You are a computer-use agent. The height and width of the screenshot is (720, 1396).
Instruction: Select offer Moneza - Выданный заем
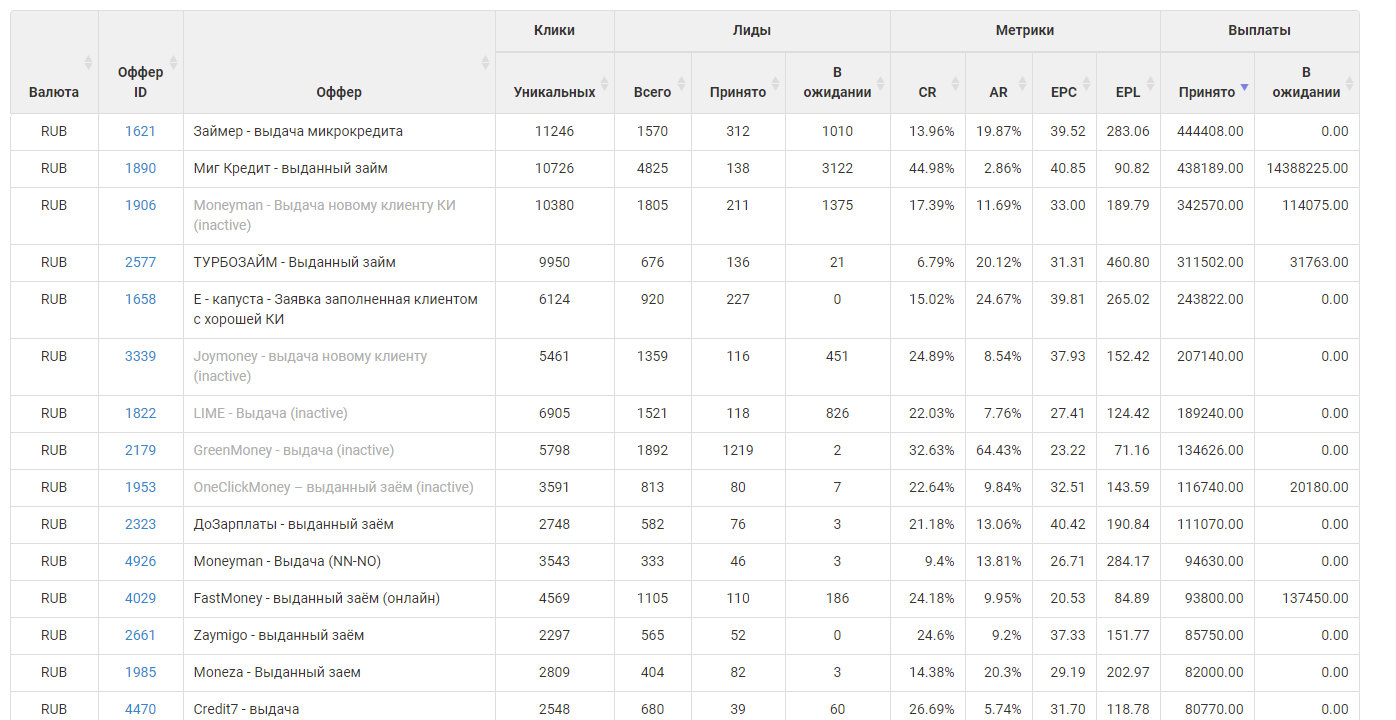pos(277,672)
